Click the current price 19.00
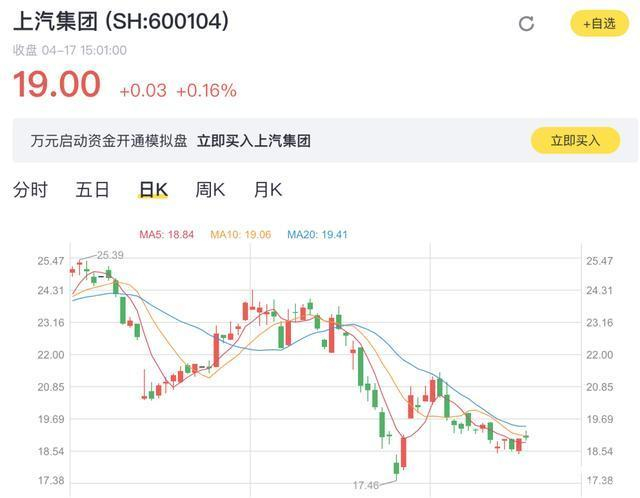Screen dimensions: 640x498 point(57,85)
